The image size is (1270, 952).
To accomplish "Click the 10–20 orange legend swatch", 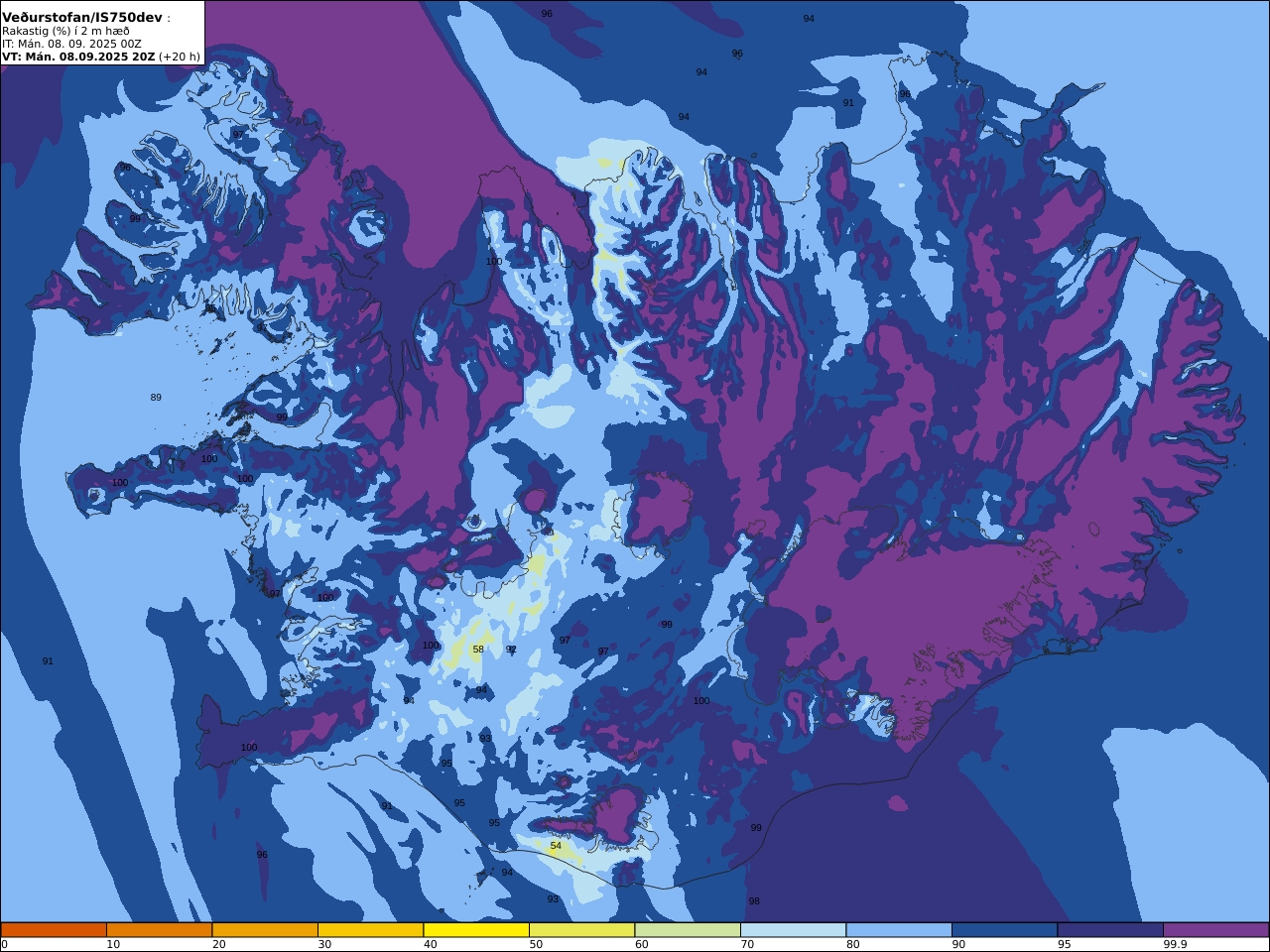I will point(159,930).
